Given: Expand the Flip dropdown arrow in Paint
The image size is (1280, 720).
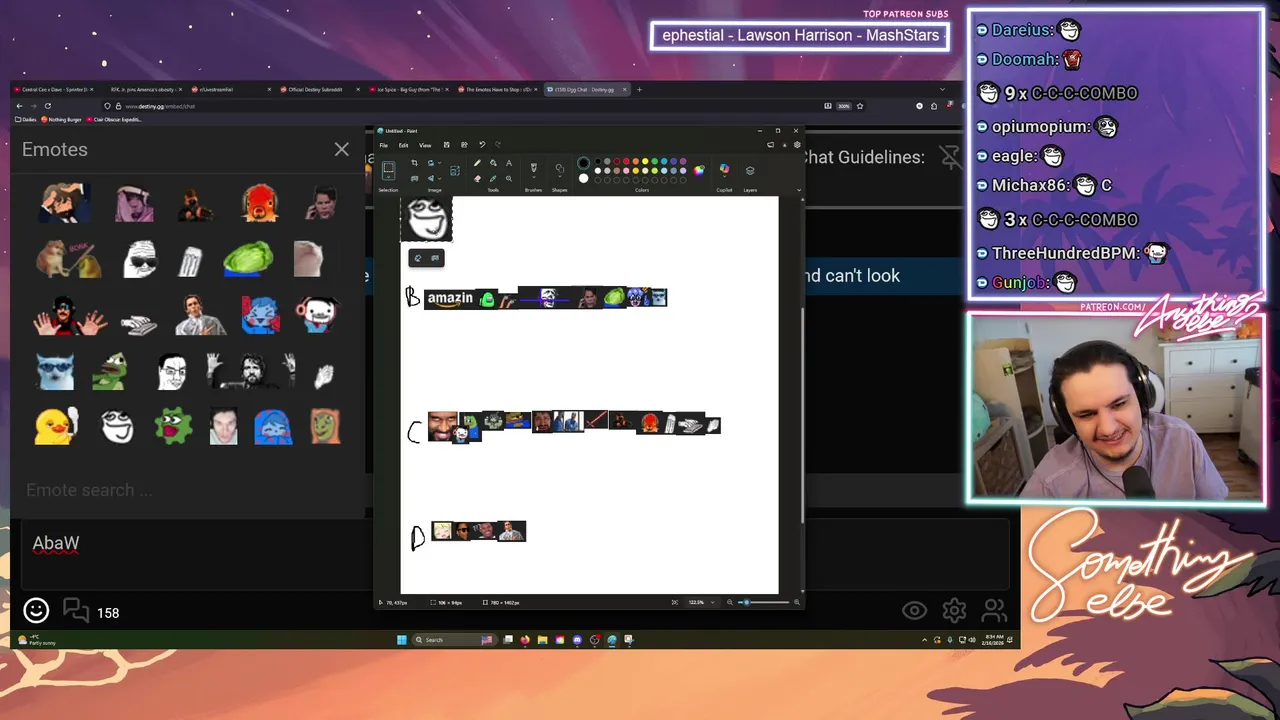Looking at the screenshot, I should click(x=440, y=178).
